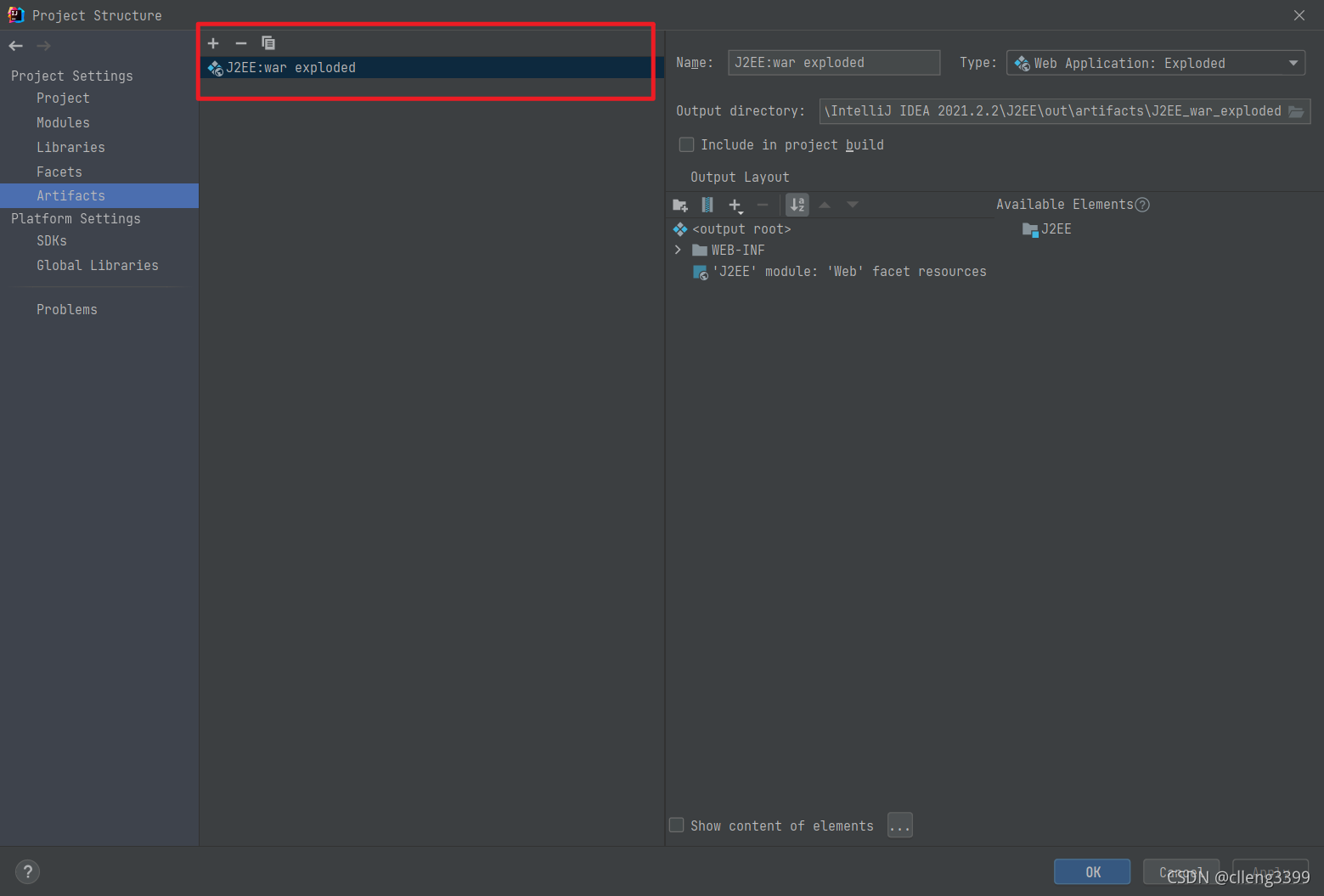This screenshot has width=1324, height=896.
Task: Select the <output root> node
Action: [732, 229]
